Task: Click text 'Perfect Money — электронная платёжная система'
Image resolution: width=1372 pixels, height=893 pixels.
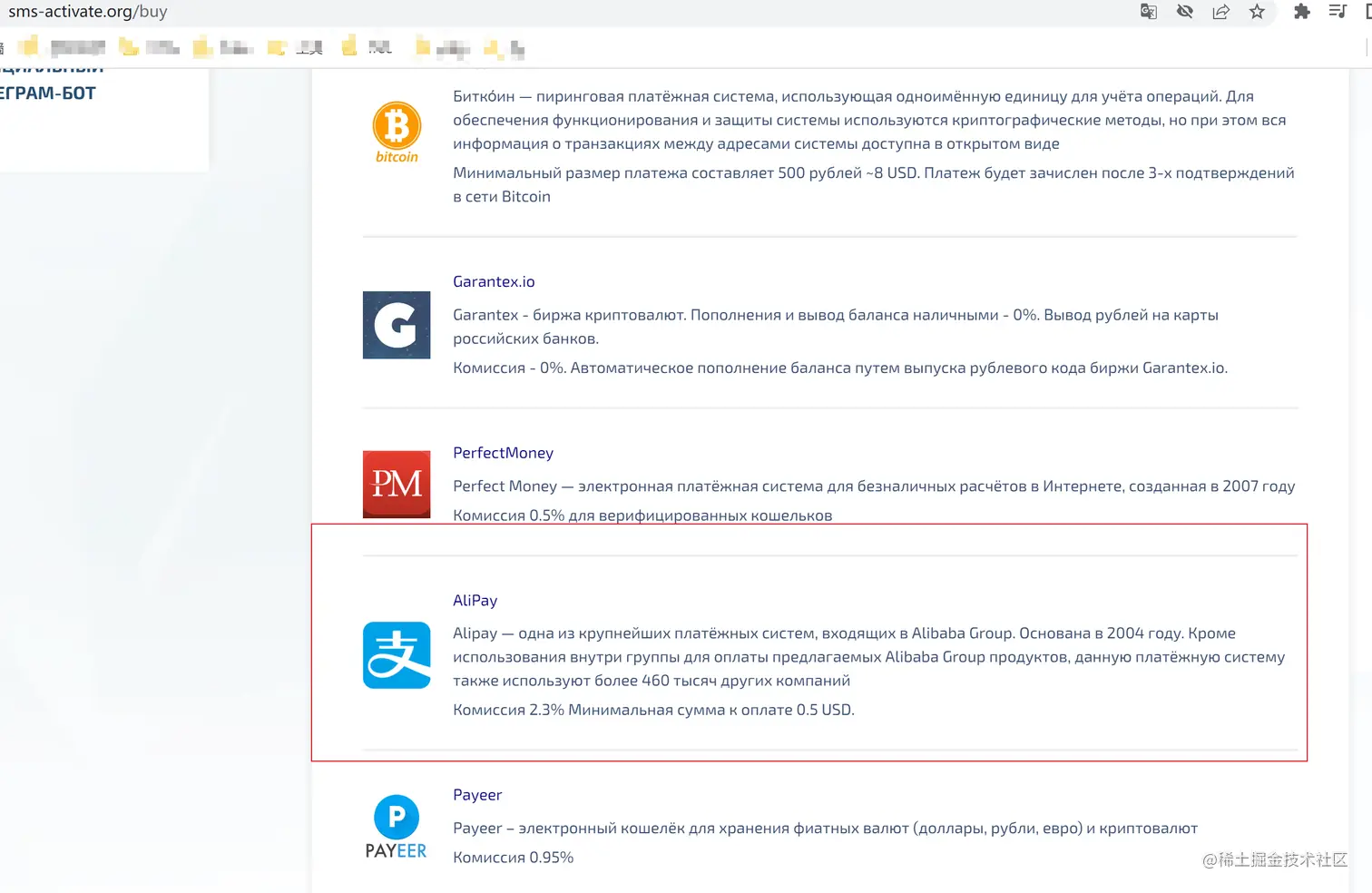Action: tap(637, 486)
